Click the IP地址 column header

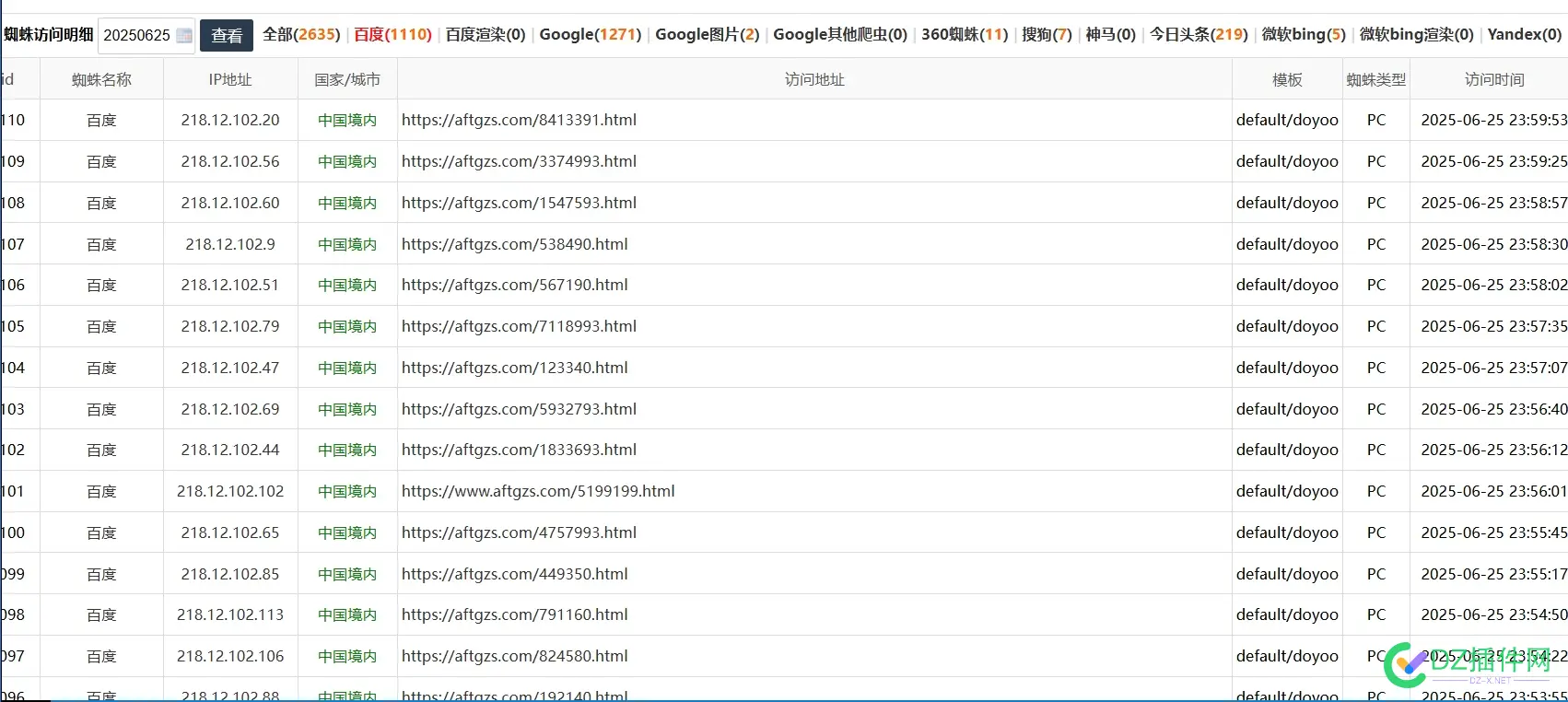(230, 80)
